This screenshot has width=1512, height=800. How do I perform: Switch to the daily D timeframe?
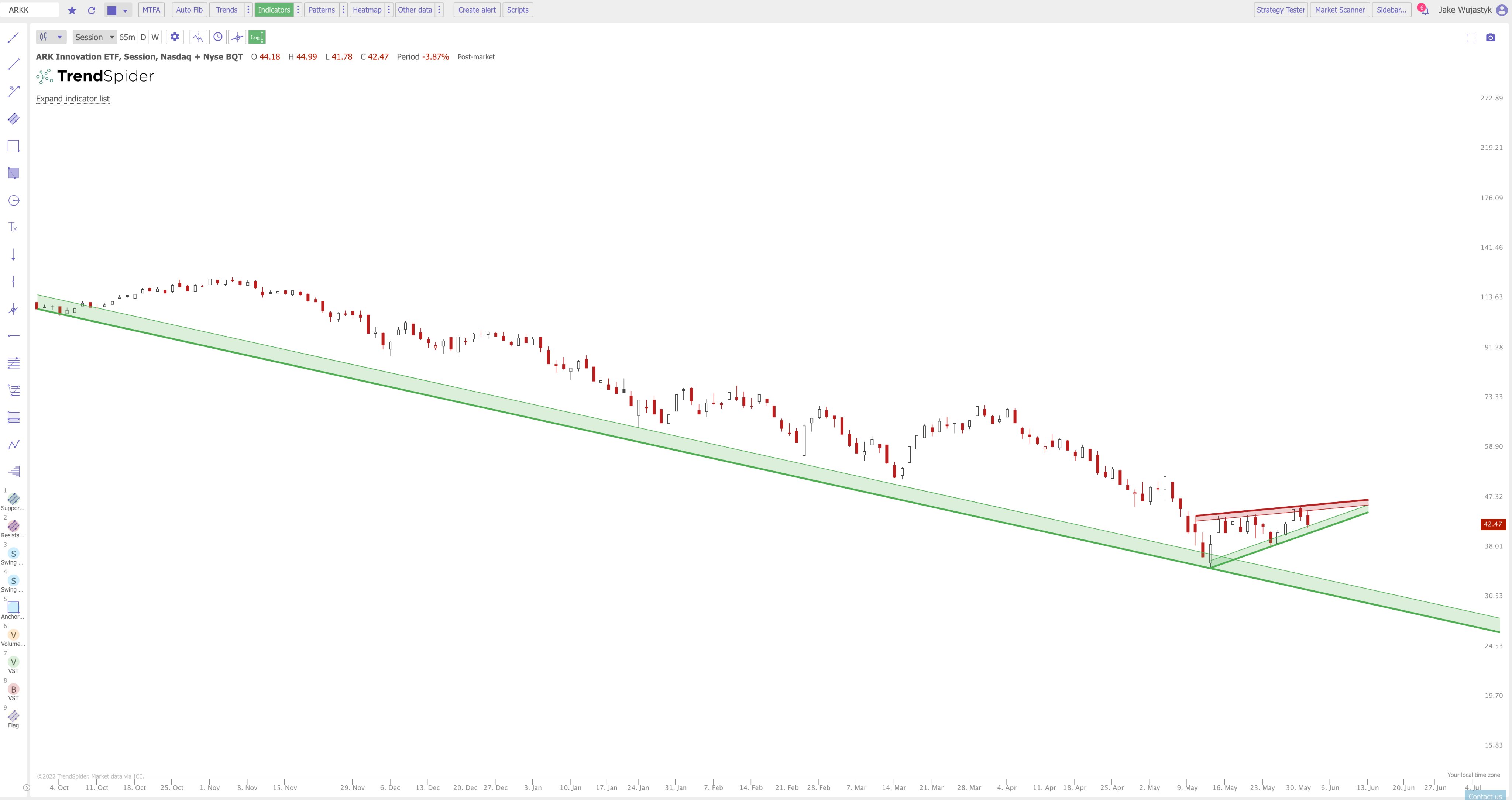[142, 37]
